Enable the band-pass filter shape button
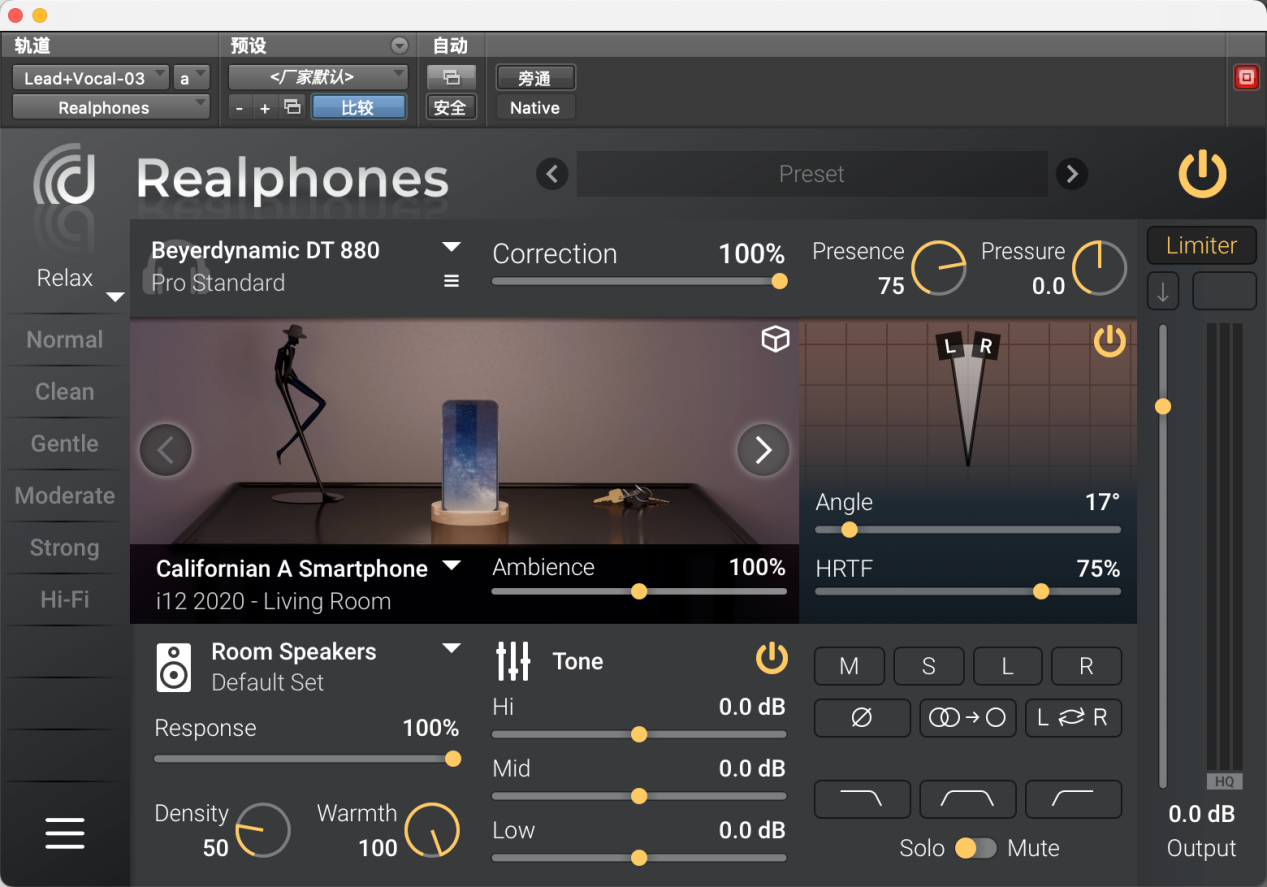Screen dimensions: 1267x887 [x=967, y=799]
